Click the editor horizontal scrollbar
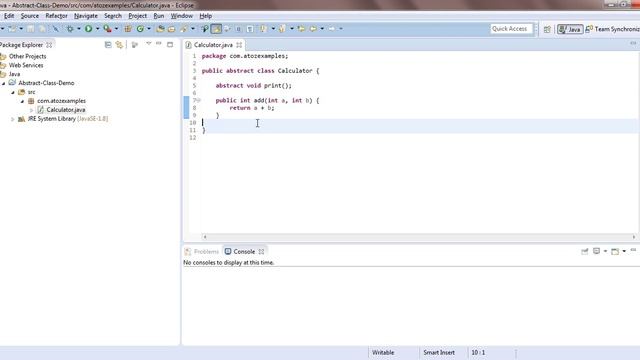The height and width of the screenshot is (360, 640). [419, 237]
